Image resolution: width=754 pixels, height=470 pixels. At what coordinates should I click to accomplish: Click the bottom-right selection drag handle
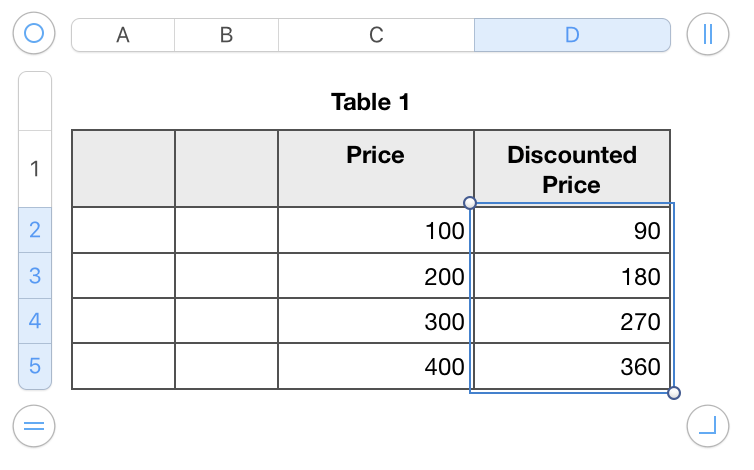pyautogui.click(x=674, y=393)
